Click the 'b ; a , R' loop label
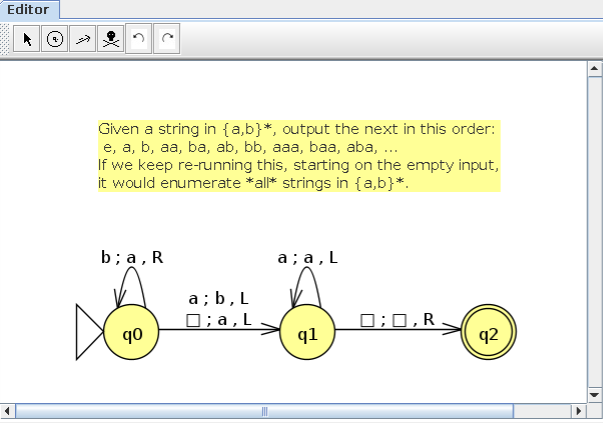The image size is (603, 423). point(132,257)
